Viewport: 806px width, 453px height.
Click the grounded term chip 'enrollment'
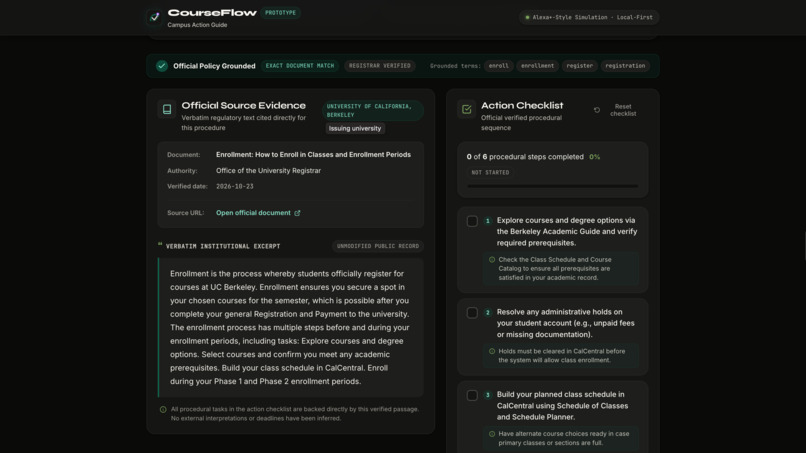pos(537,66)
